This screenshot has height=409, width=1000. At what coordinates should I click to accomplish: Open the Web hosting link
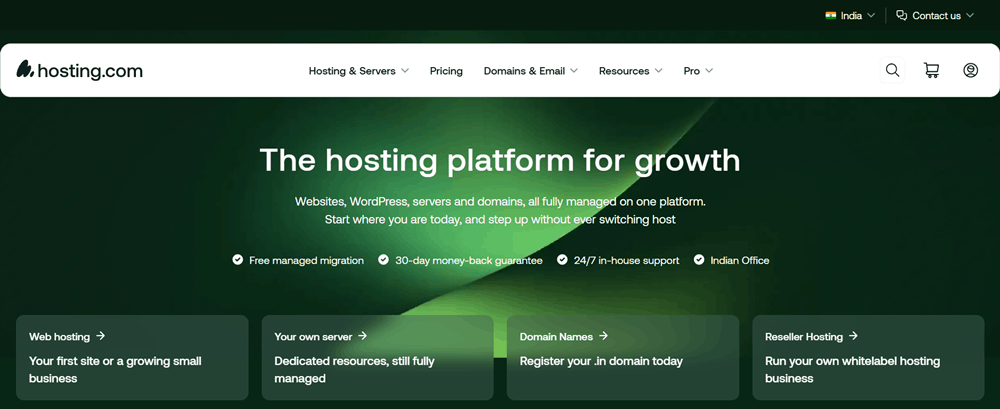click(x=59, y=336)
